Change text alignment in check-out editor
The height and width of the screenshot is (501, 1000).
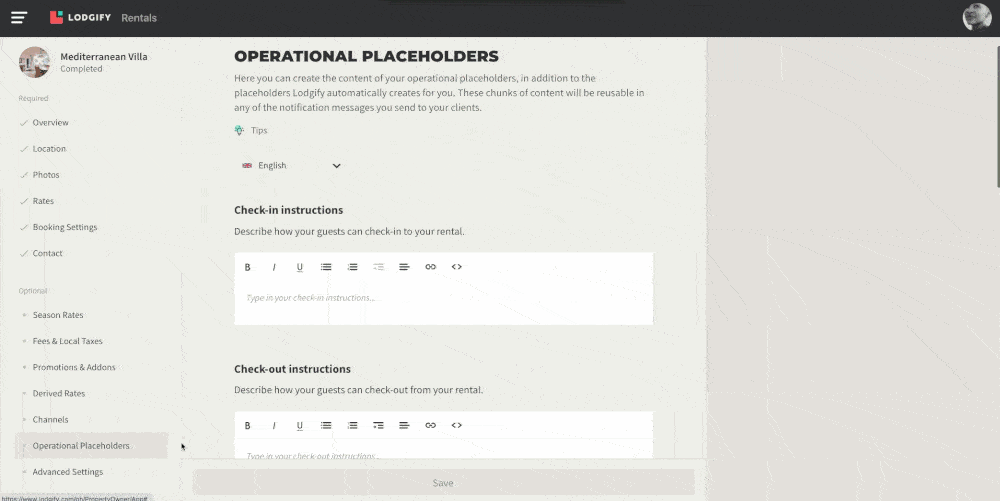(x=404, y=425)
